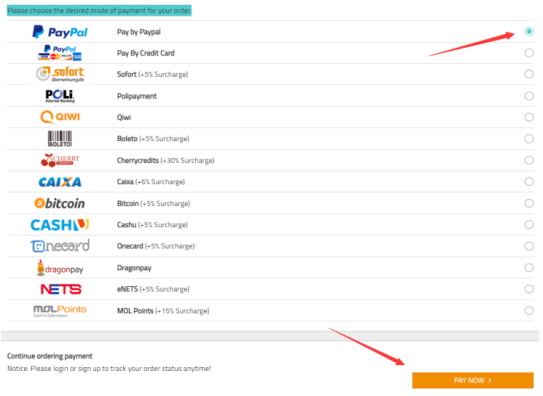This screenshot has width=543, height=396.
Task: Click the Sofort payment logo
Action: (x=60, y=74)
